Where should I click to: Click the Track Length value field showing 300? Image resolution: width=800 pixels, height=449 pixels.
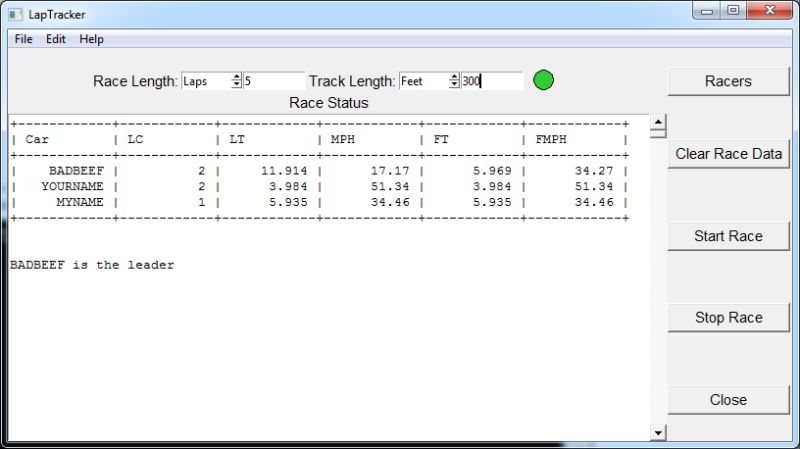[x=492, y=81]
